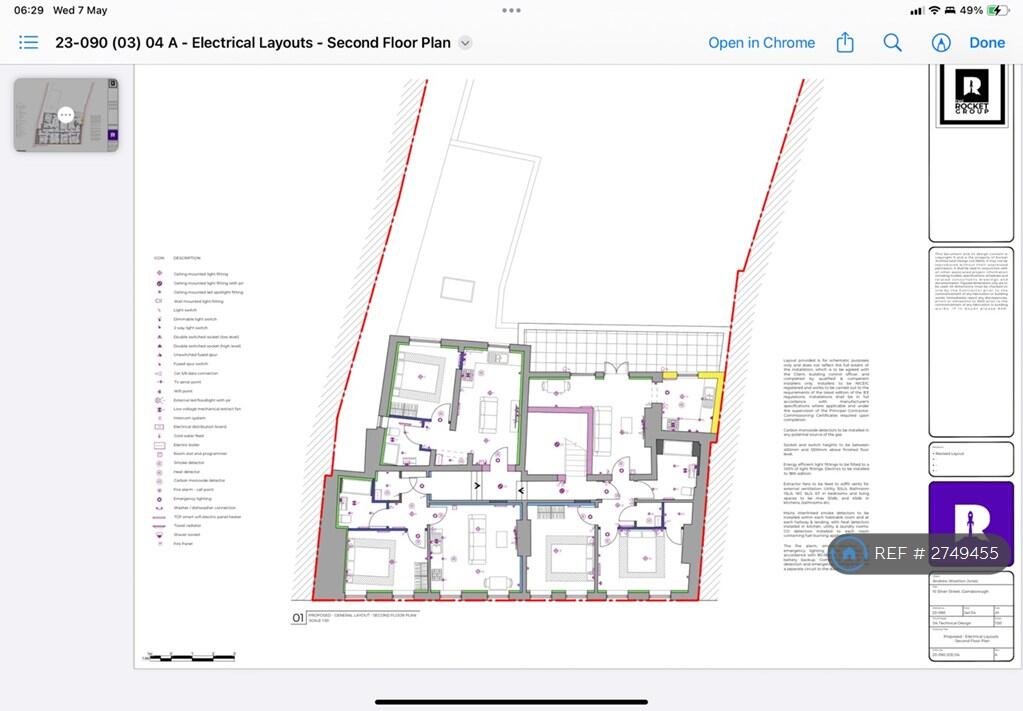Viewport: 1023px width, 711px height.
Task: Click the house icon beside REF number
Action: [851, 553]
